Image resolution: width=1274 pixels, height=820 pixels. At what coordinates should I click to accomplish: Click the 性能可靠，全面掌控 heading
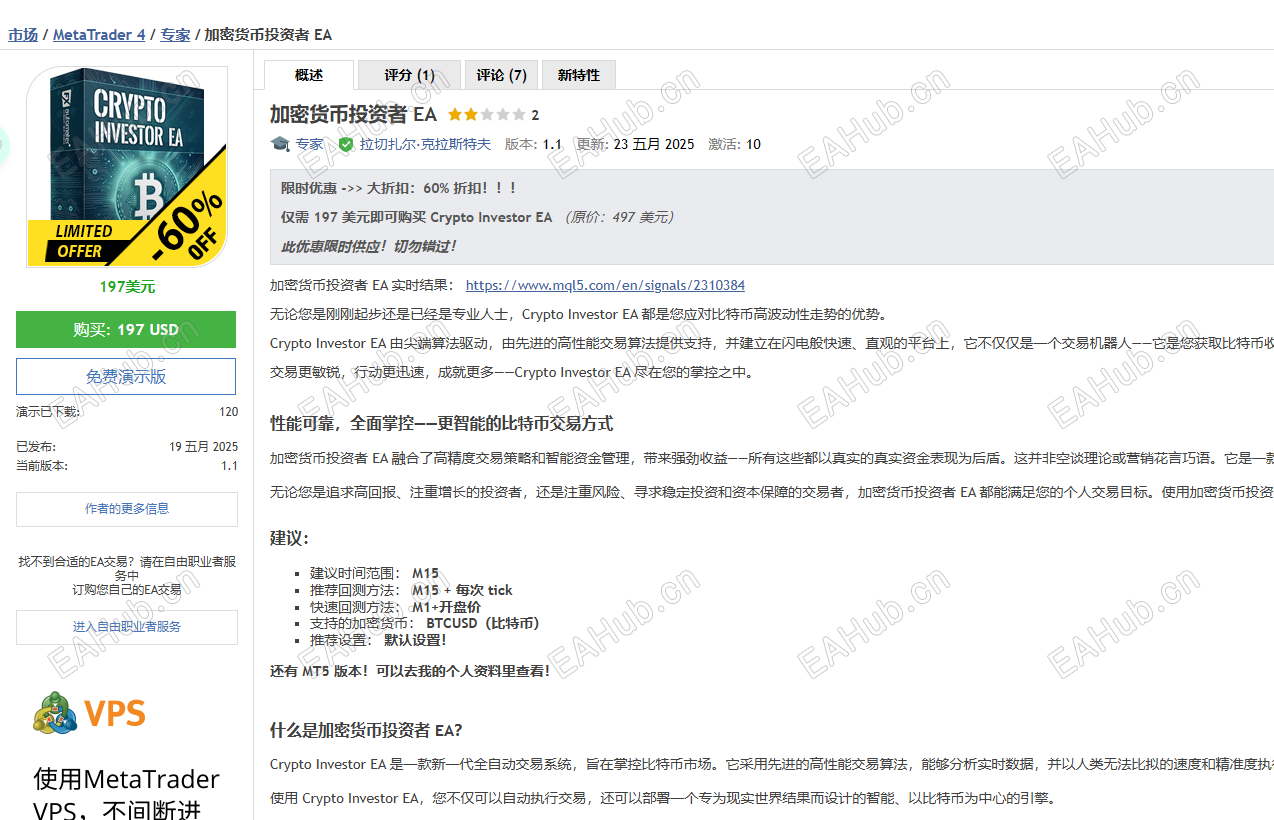(441, 424)
